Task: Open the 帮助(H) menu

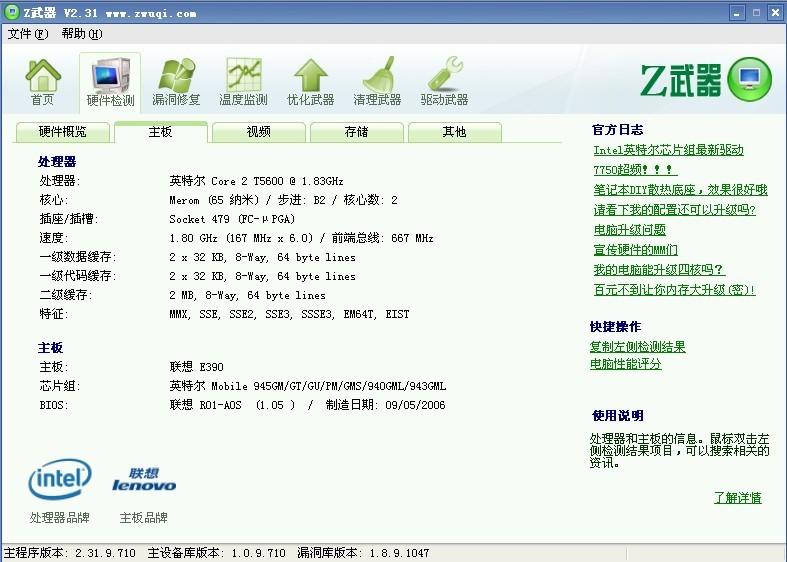Action: click(82, 34)
